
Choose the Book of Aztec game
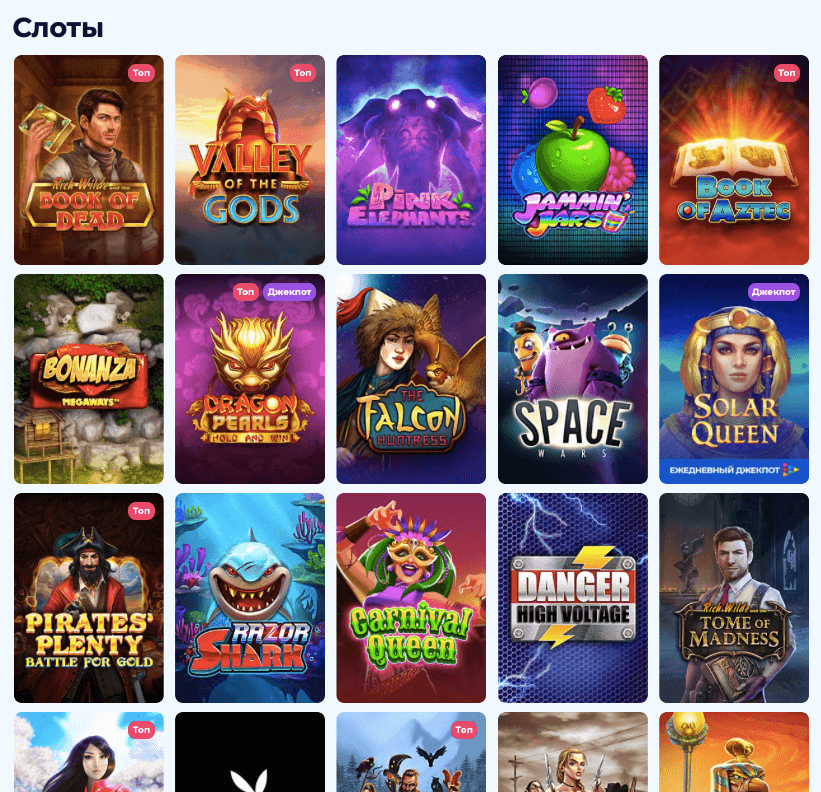[734, 160]
